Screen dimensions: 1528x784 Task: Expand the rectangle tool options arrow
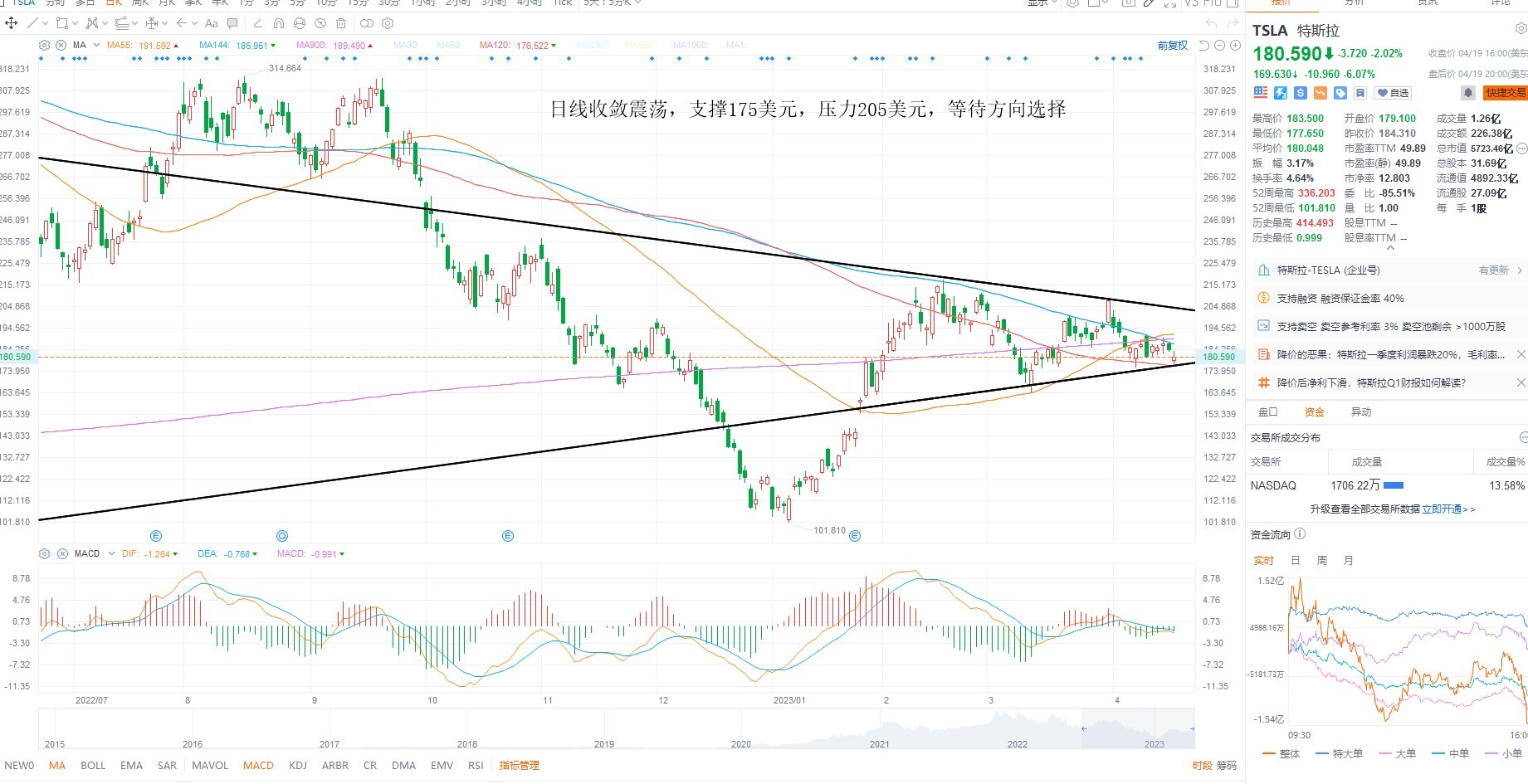[x=75, y=23]
